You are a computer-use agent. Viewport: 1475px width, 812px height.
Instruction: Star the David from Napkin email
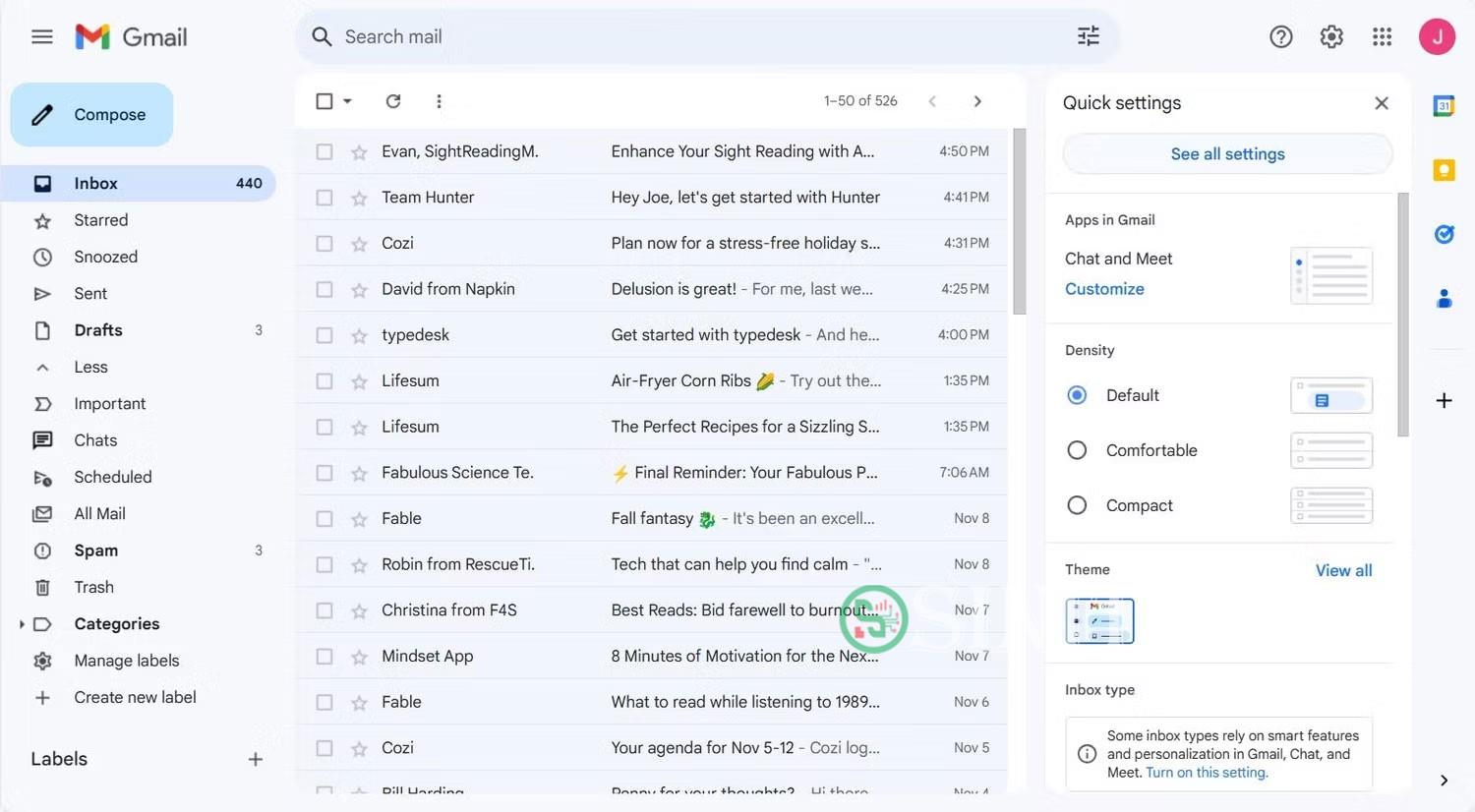(359, 290)
